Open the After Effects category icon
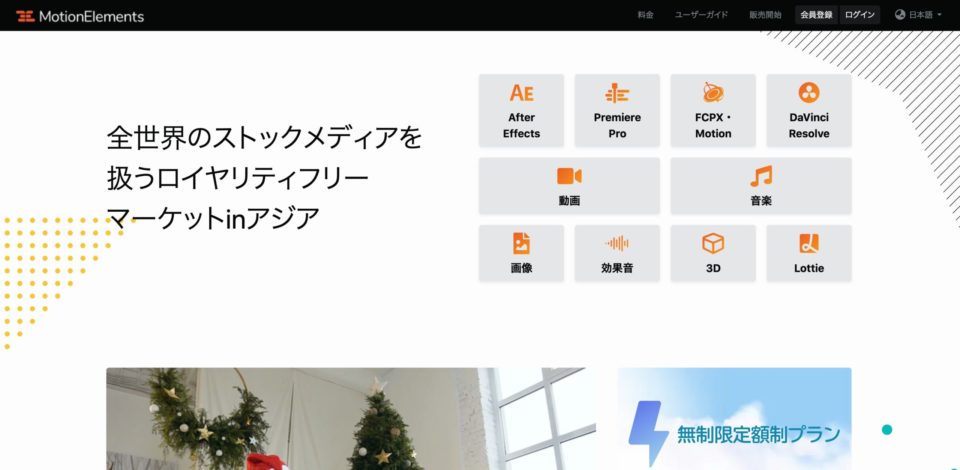This screenshot has width=960, height=470. tap(522, 93)
